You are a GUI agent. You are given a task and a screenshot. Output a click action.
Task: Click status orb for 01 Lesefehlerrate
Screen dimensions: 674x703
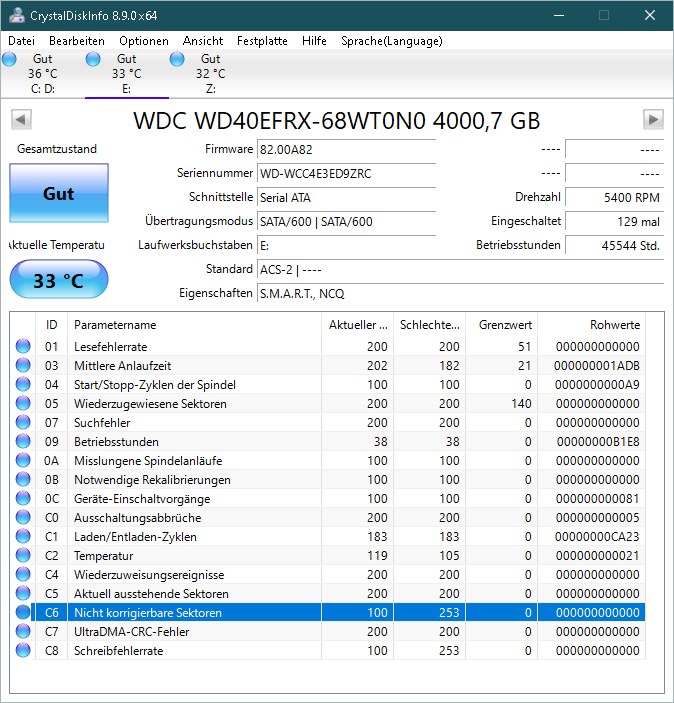point(23,346)
